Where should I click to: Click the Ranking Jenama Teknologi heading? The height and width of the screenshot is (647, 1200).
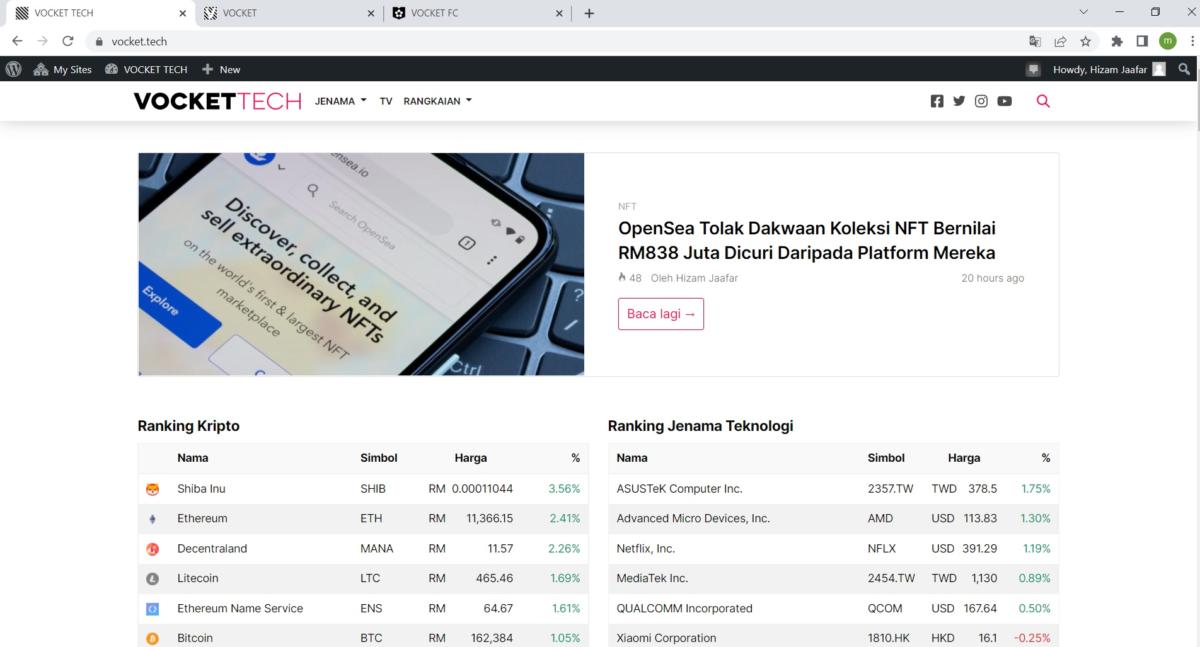click(700, 426)
